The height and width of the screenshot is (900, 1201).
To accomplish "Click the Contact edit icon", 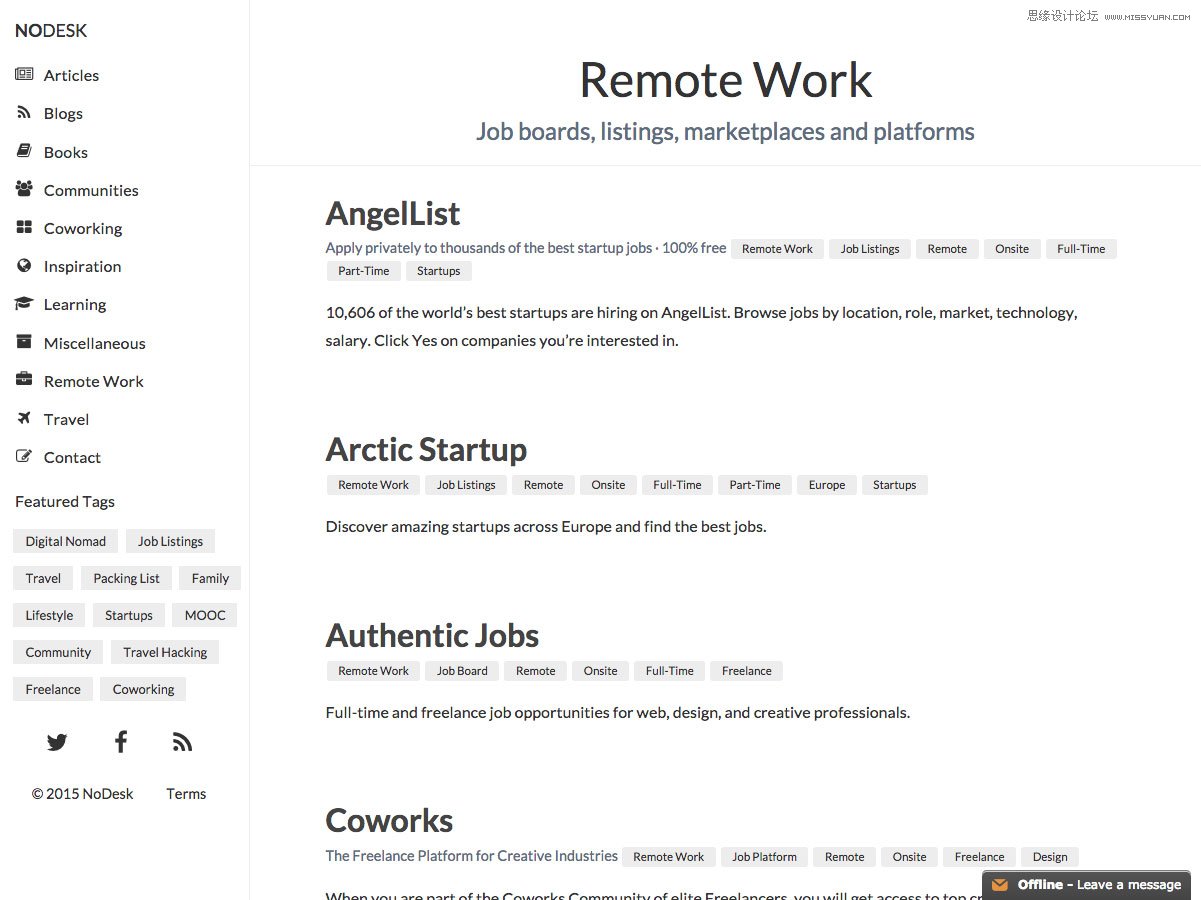I will (24, 456).
